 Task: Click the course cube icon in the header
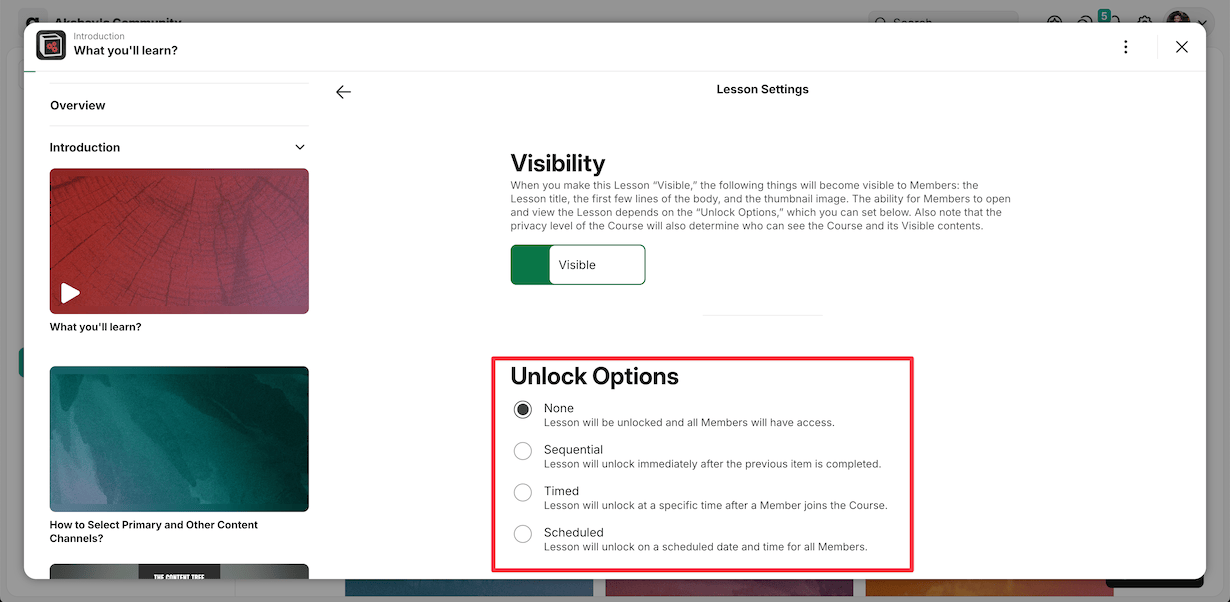point(51,45)
